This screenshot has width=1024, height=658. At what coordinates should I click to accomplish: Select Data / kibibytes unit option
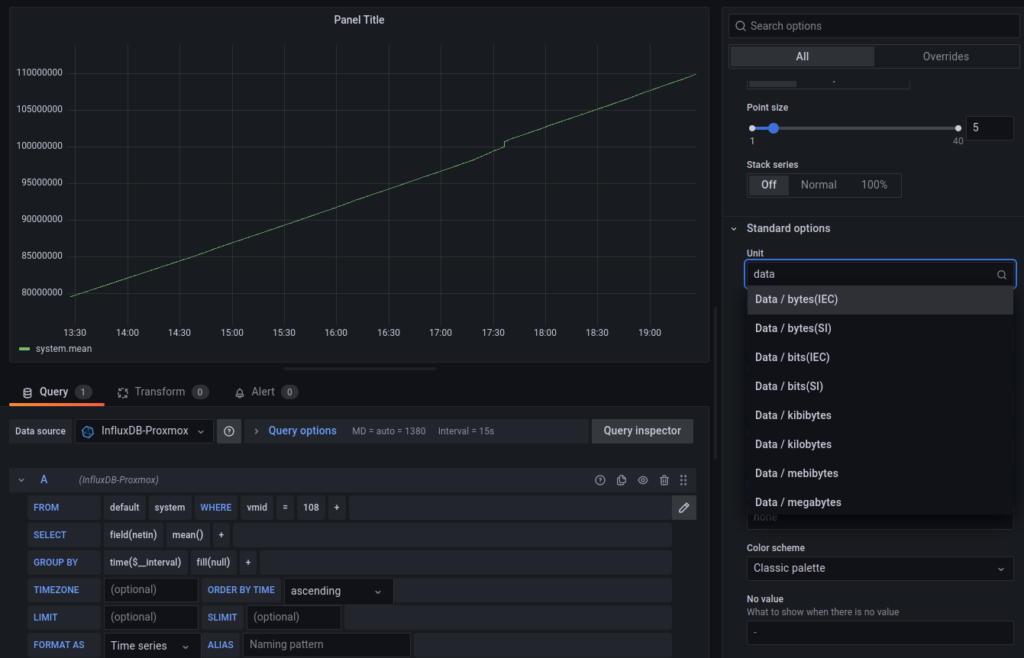(x=793, y=415)
